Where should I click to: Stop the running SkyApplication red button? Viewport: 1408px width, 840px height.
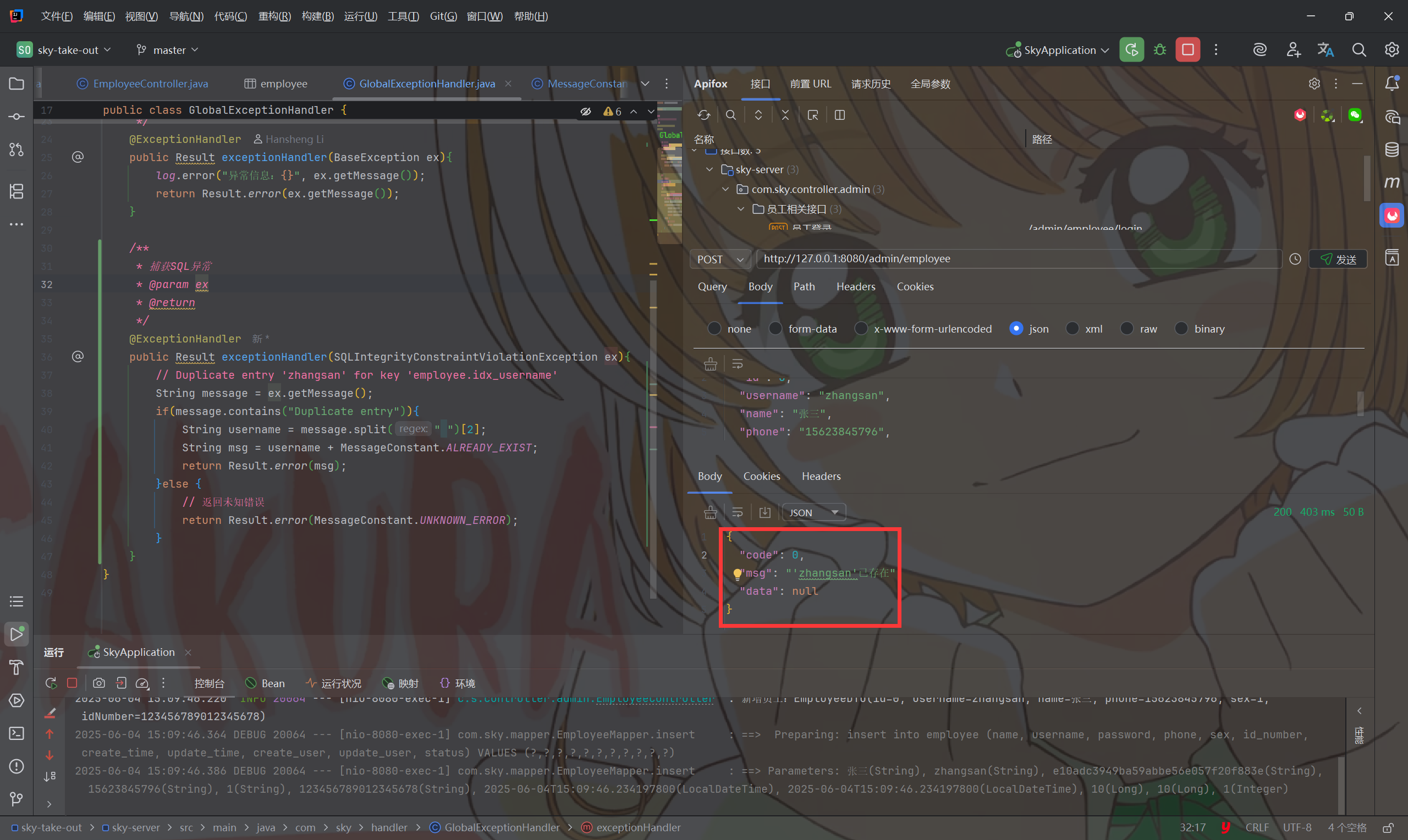pos(1188,50)
